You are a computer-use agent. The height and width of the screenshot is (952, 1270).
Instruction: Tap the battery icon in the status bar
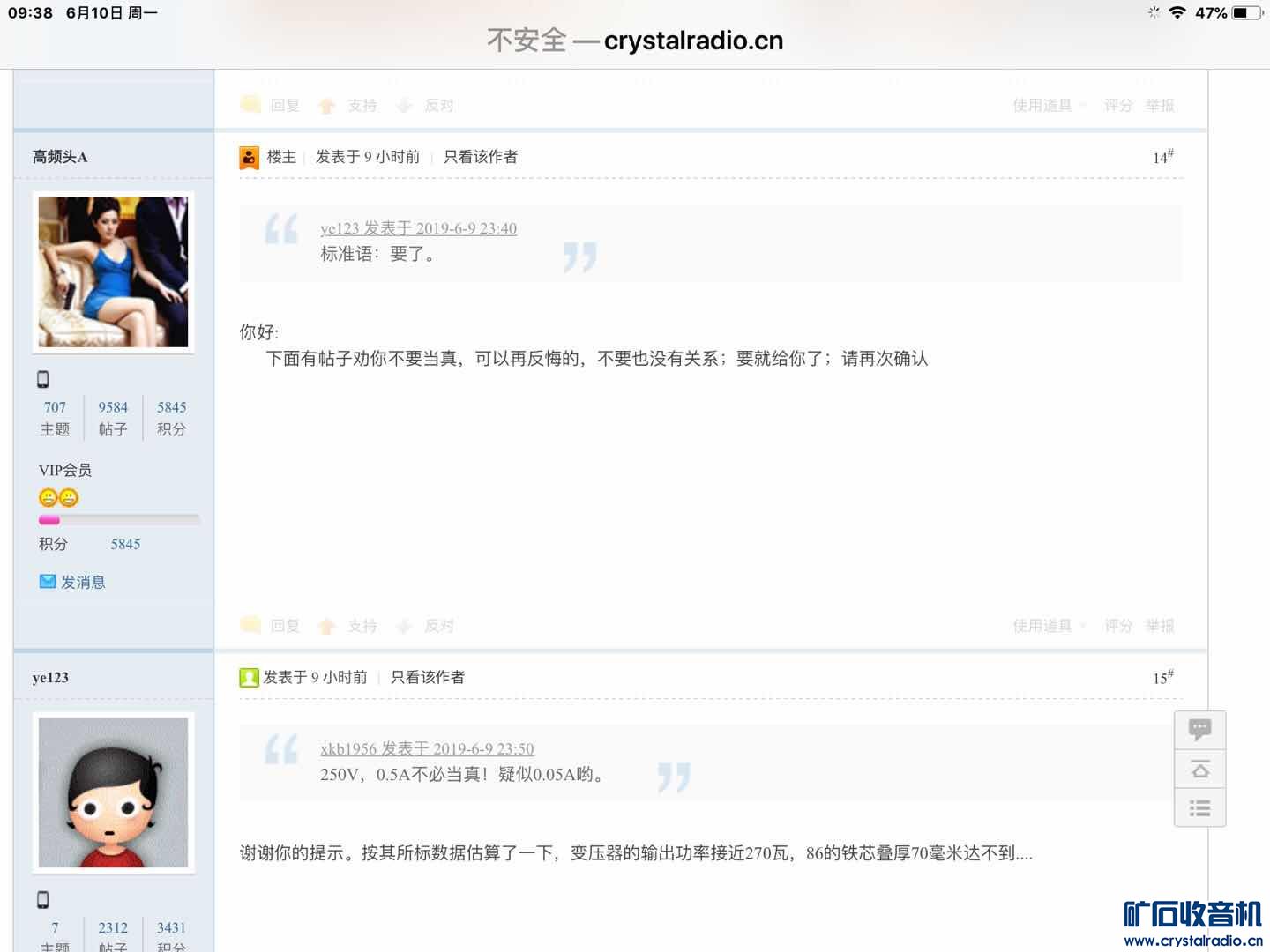[1246, 12]
